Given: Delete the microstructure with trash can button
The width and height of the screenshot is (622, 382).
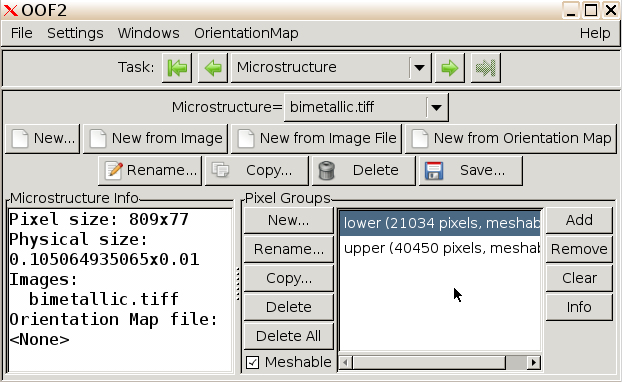Looking at the screenshot, I should point(364,171).
